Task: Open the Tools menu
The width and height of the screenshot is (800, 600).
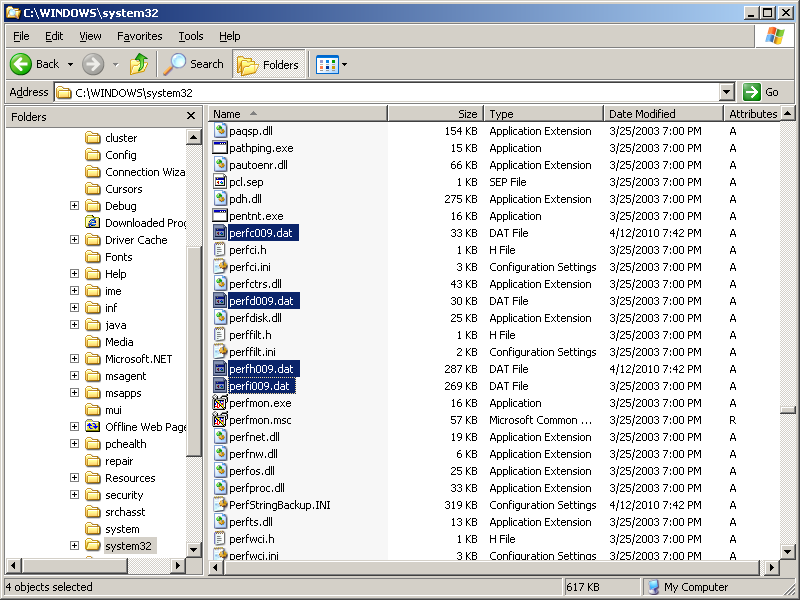Action: coord(191,36)
